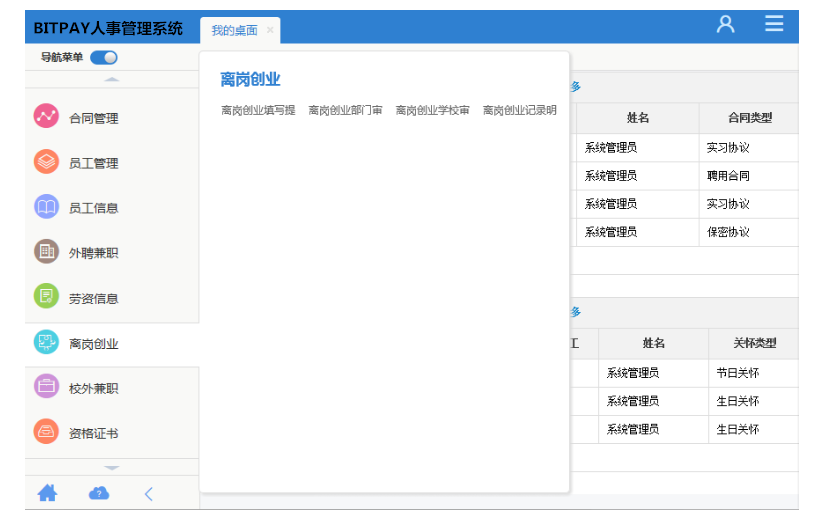Collapse sidebar with left chevron
821x516 pixels.
pyautogui.click(x=149, y=494)
